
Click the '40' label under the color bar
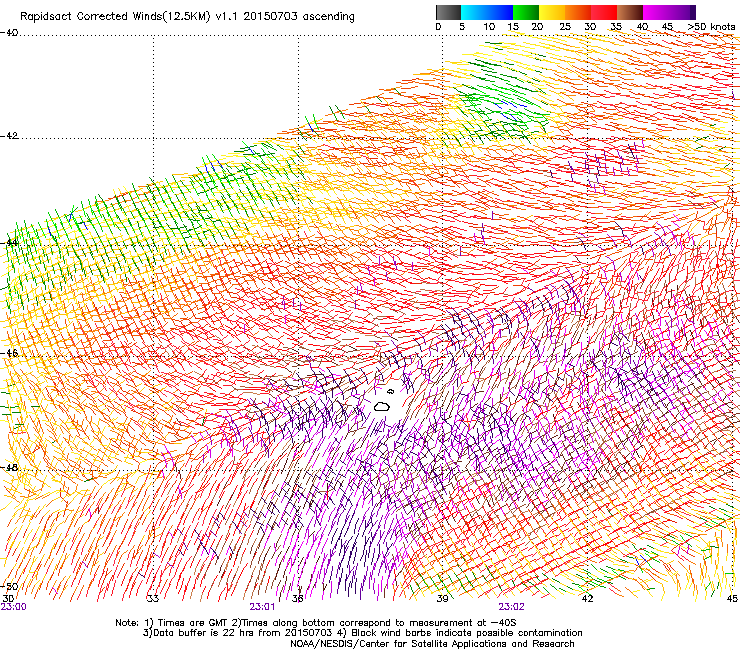(x=642, y=27)
